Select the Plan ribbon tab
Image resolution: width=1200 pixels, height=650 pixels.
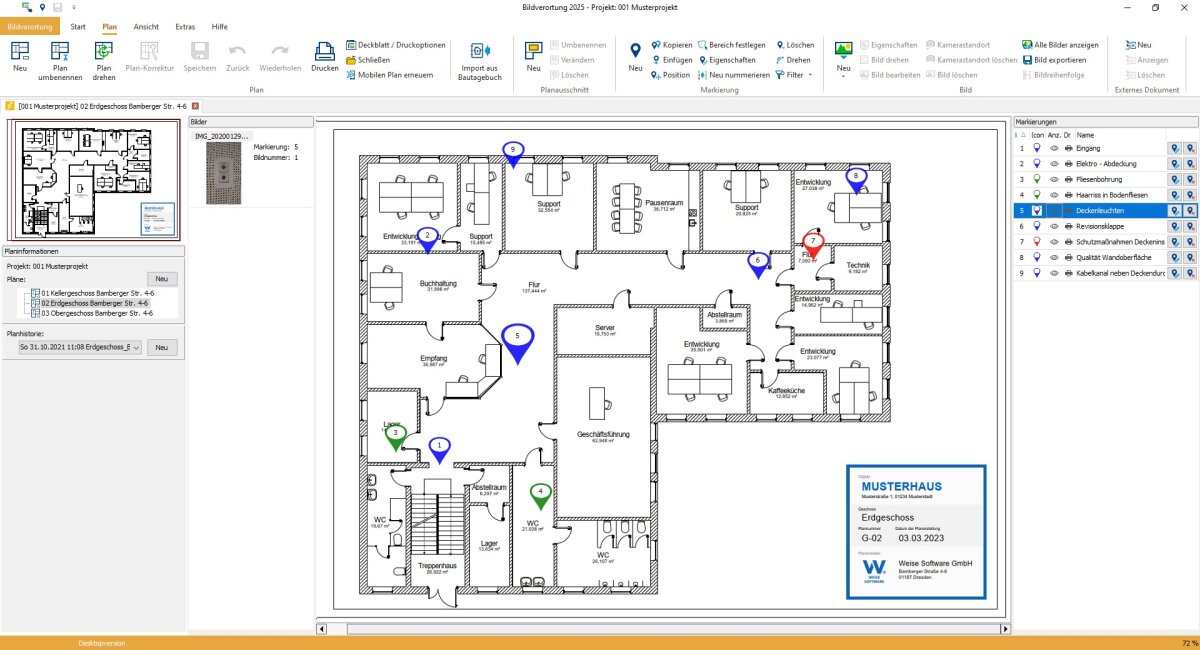coord(110,26)
